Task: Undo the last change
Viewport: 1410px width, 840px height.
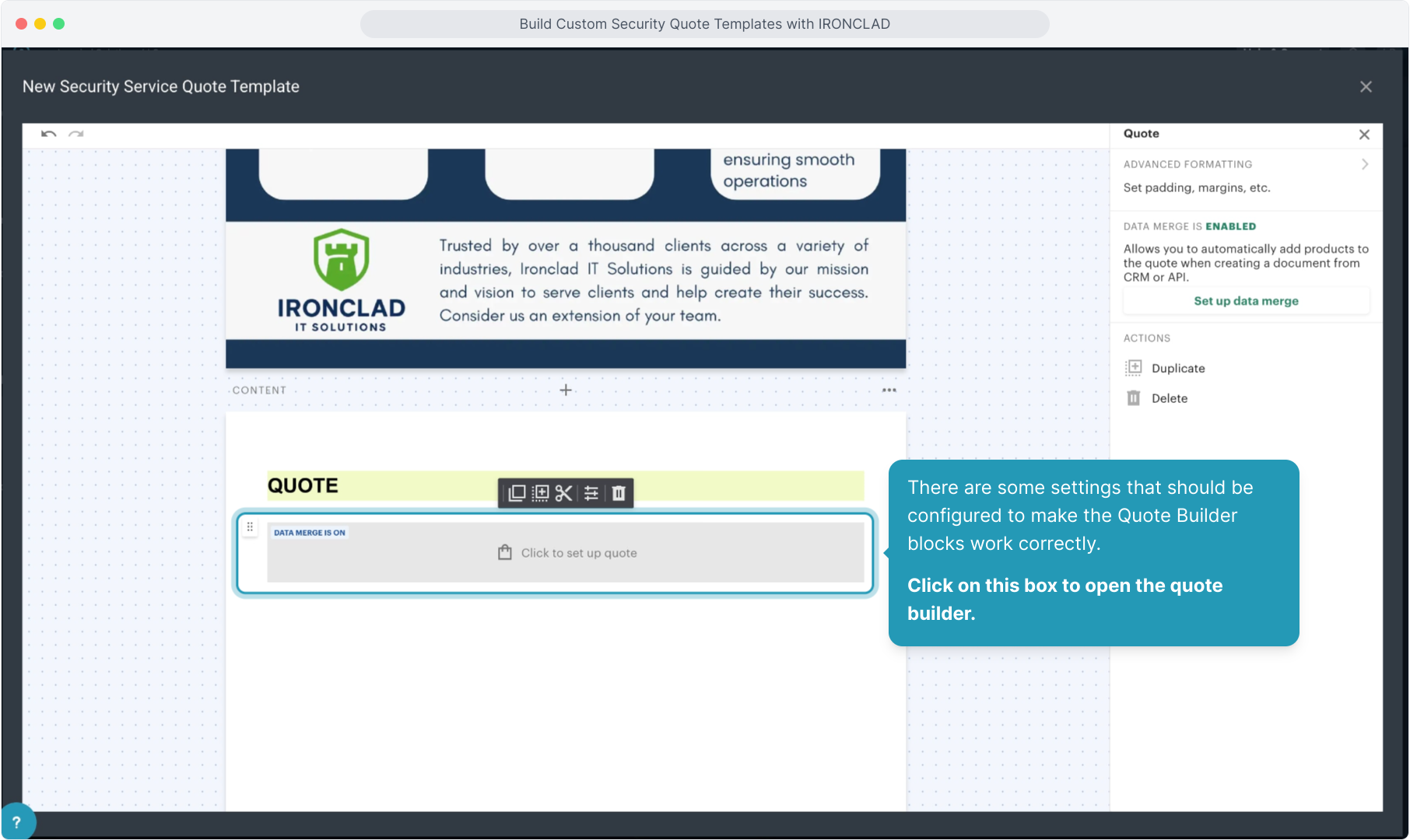Action: 49,134
